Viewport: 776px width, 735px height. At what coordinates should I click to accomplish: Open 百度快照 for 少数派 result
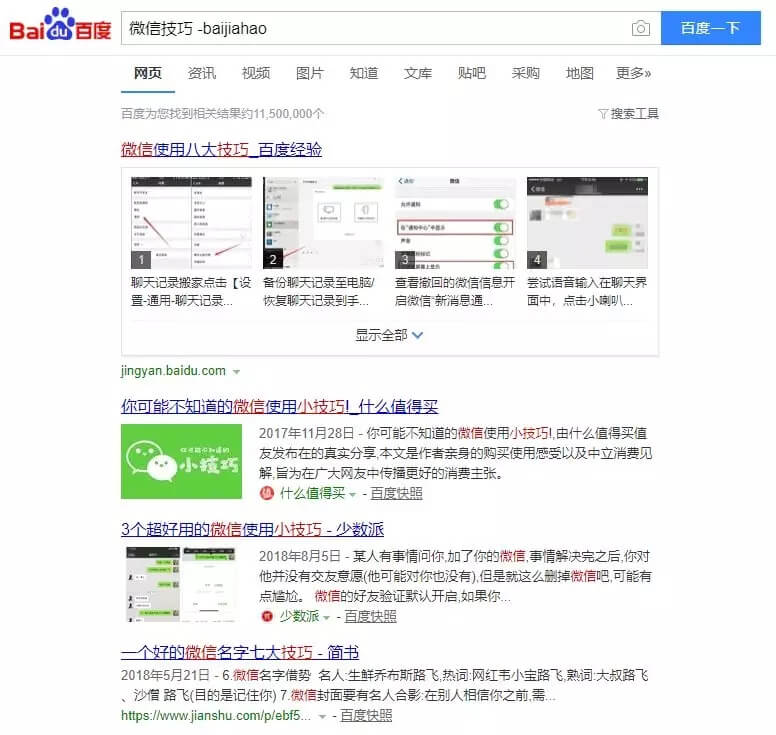370,616
